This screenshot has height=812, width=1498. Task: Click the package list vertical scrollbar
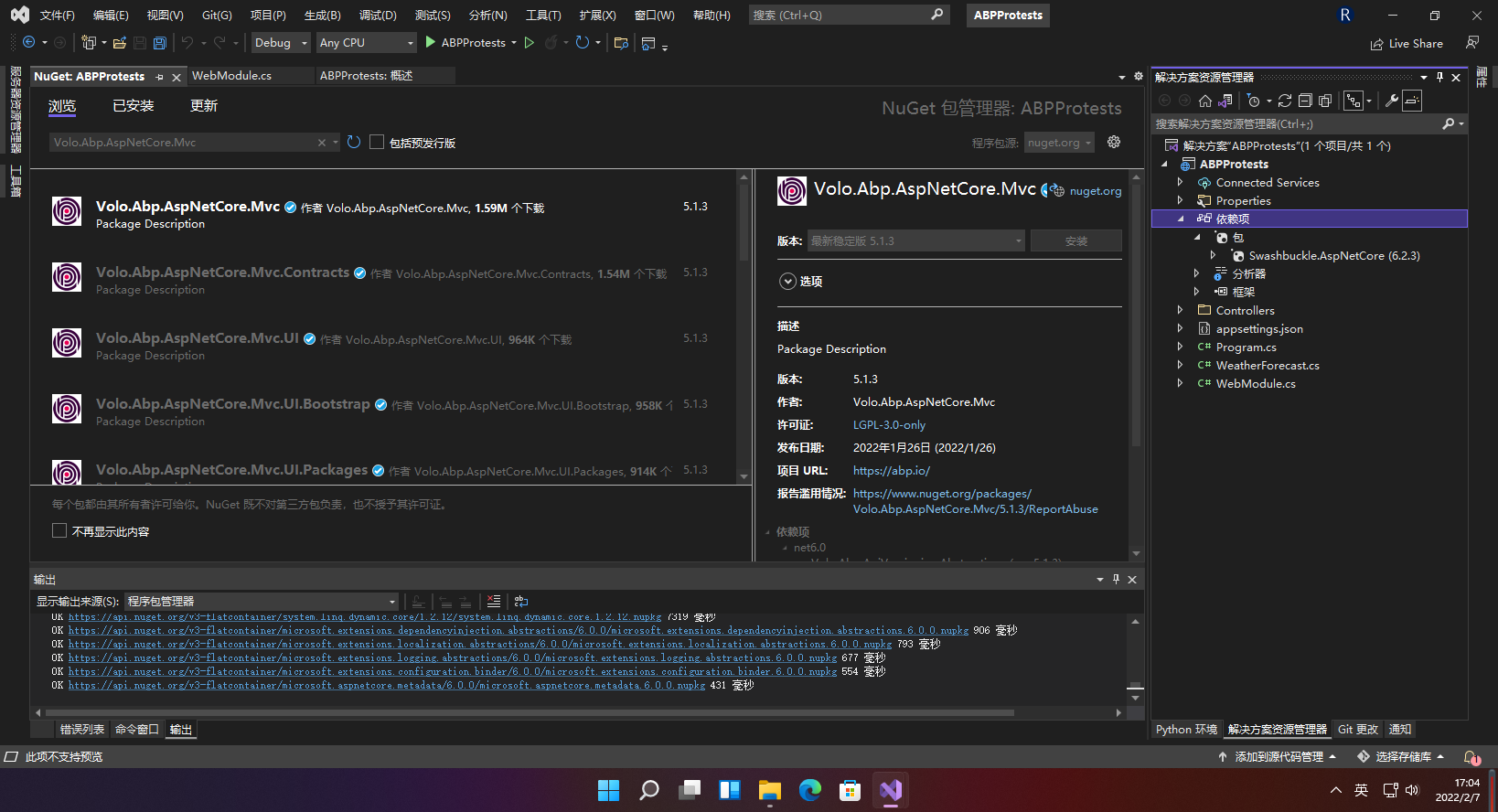(x=744, y=222)
